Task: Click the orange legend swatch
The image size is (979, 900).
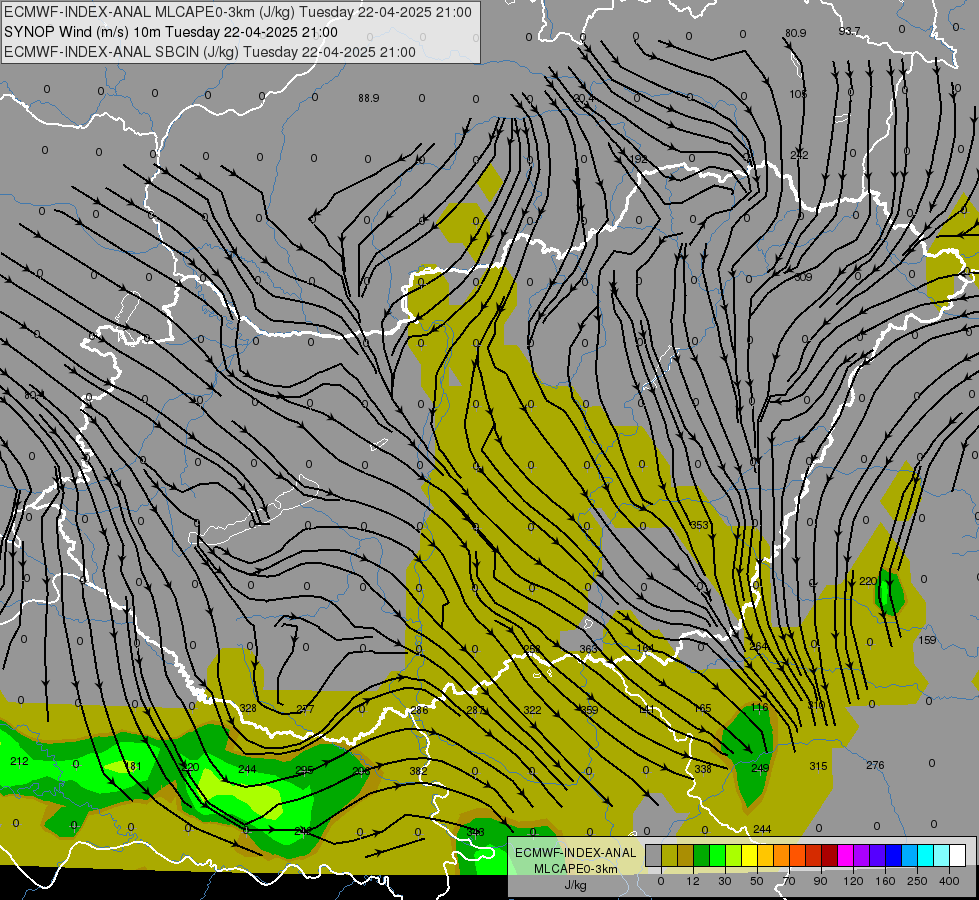Action: pyautogui.click(x=782, y=855)
